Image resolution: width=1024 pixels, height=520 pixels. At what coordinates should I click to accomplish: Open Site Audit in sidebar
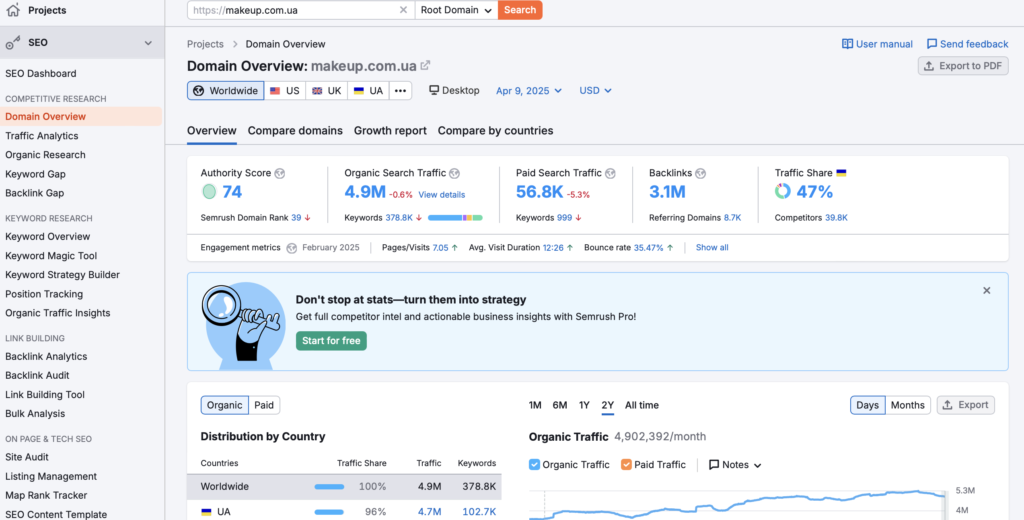click(27, 457)
